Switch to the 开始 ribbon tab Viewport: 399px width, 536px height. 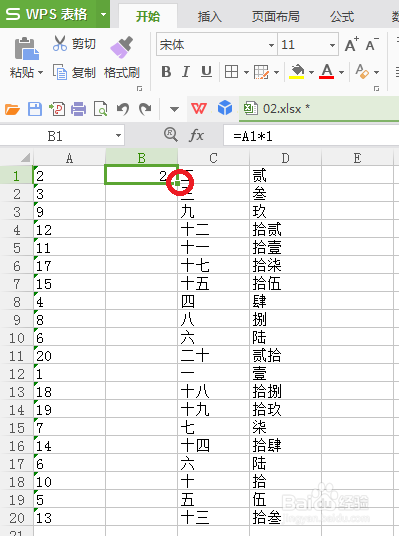(148, 16)
